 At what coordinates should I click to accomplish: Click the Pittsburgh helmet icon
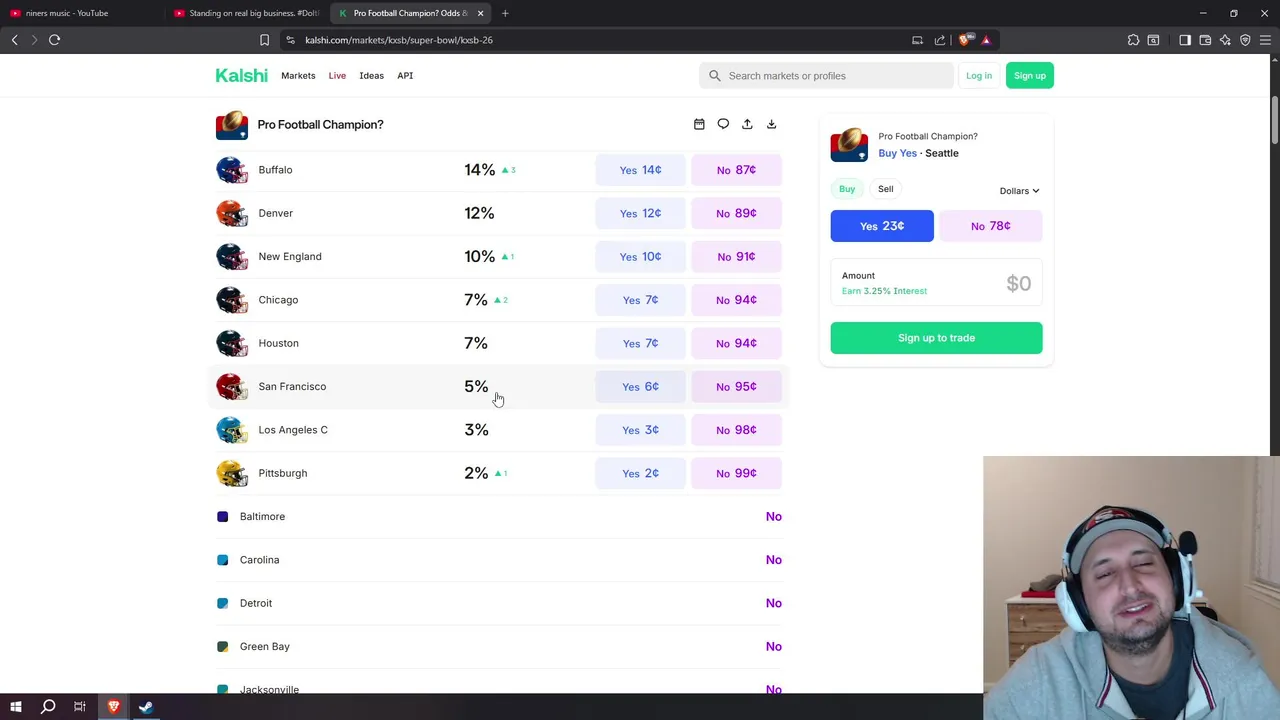click(231, 473)
